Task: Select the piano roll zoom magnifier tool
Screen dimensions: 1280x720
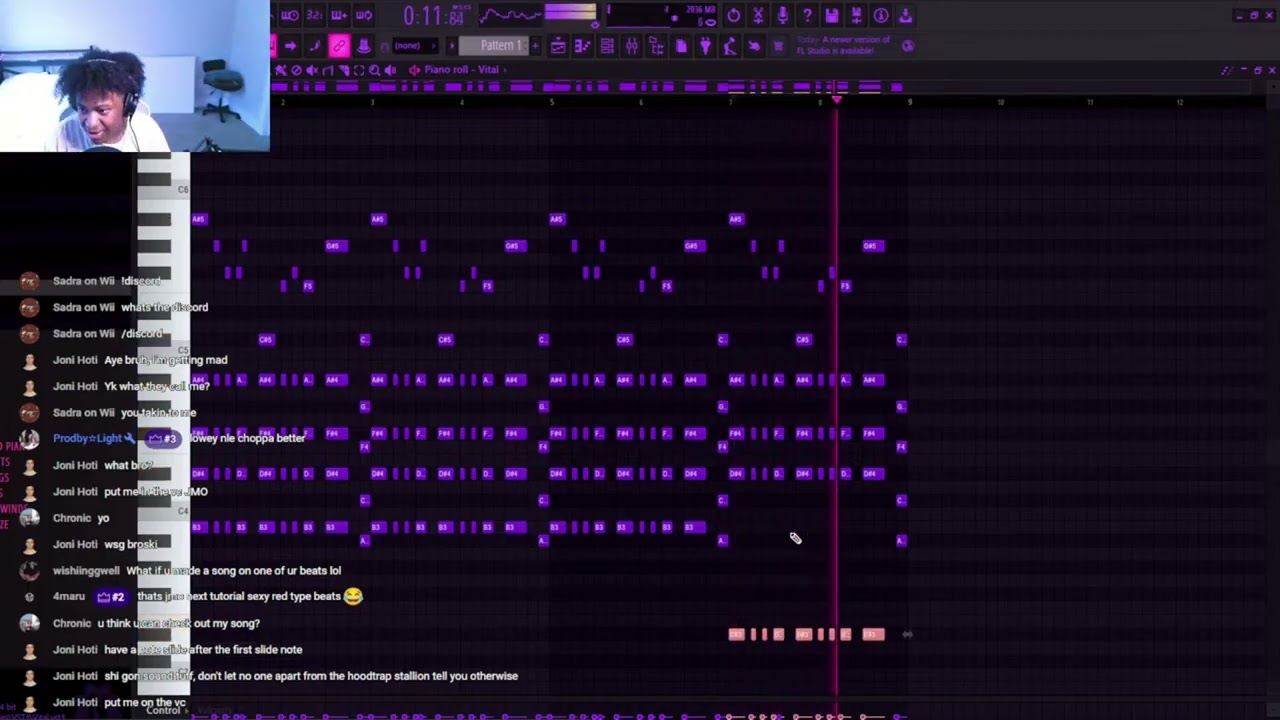Action: 374,70
